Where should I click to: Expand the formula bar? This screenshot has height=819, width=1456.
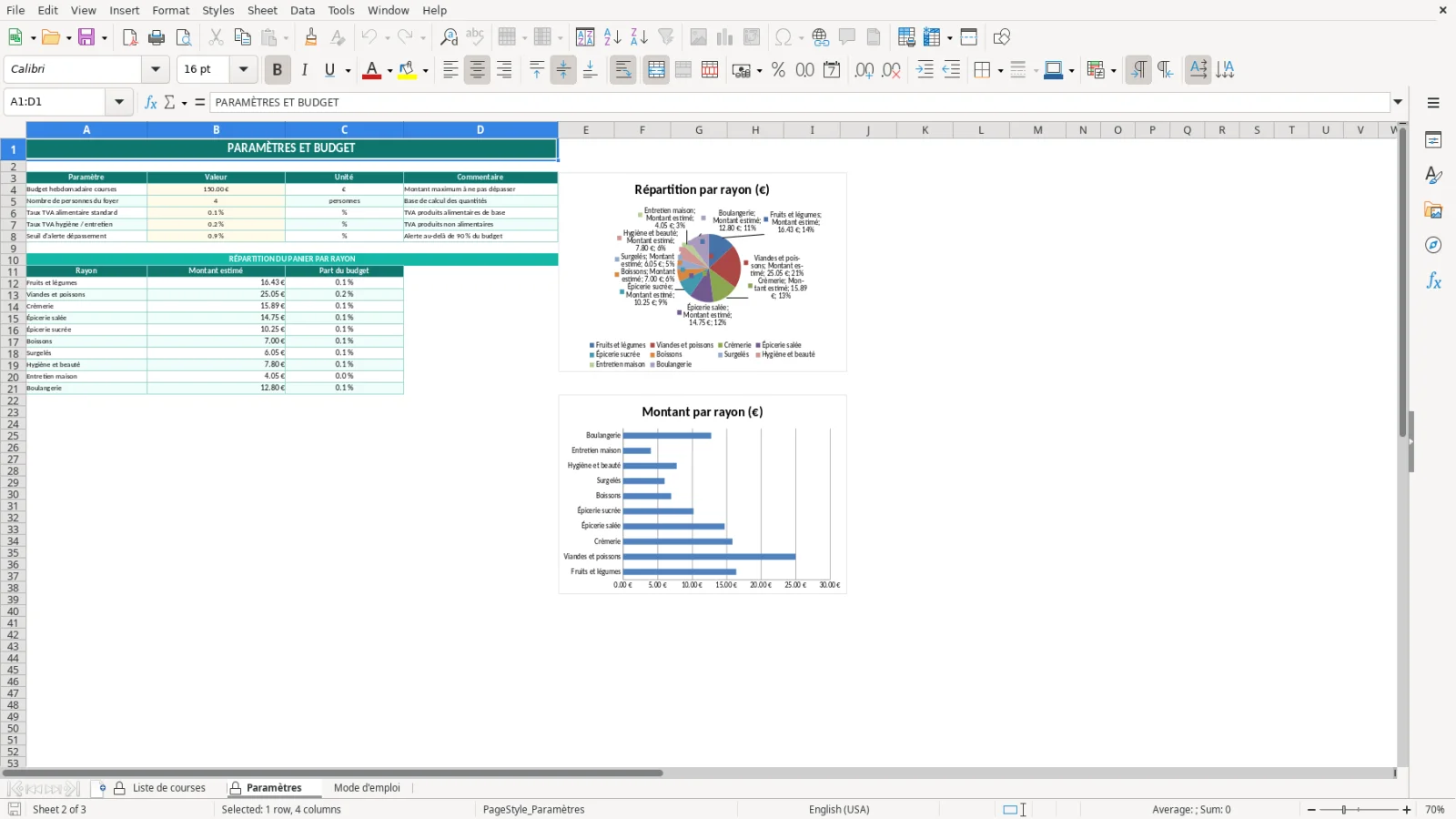[1399, 102]
